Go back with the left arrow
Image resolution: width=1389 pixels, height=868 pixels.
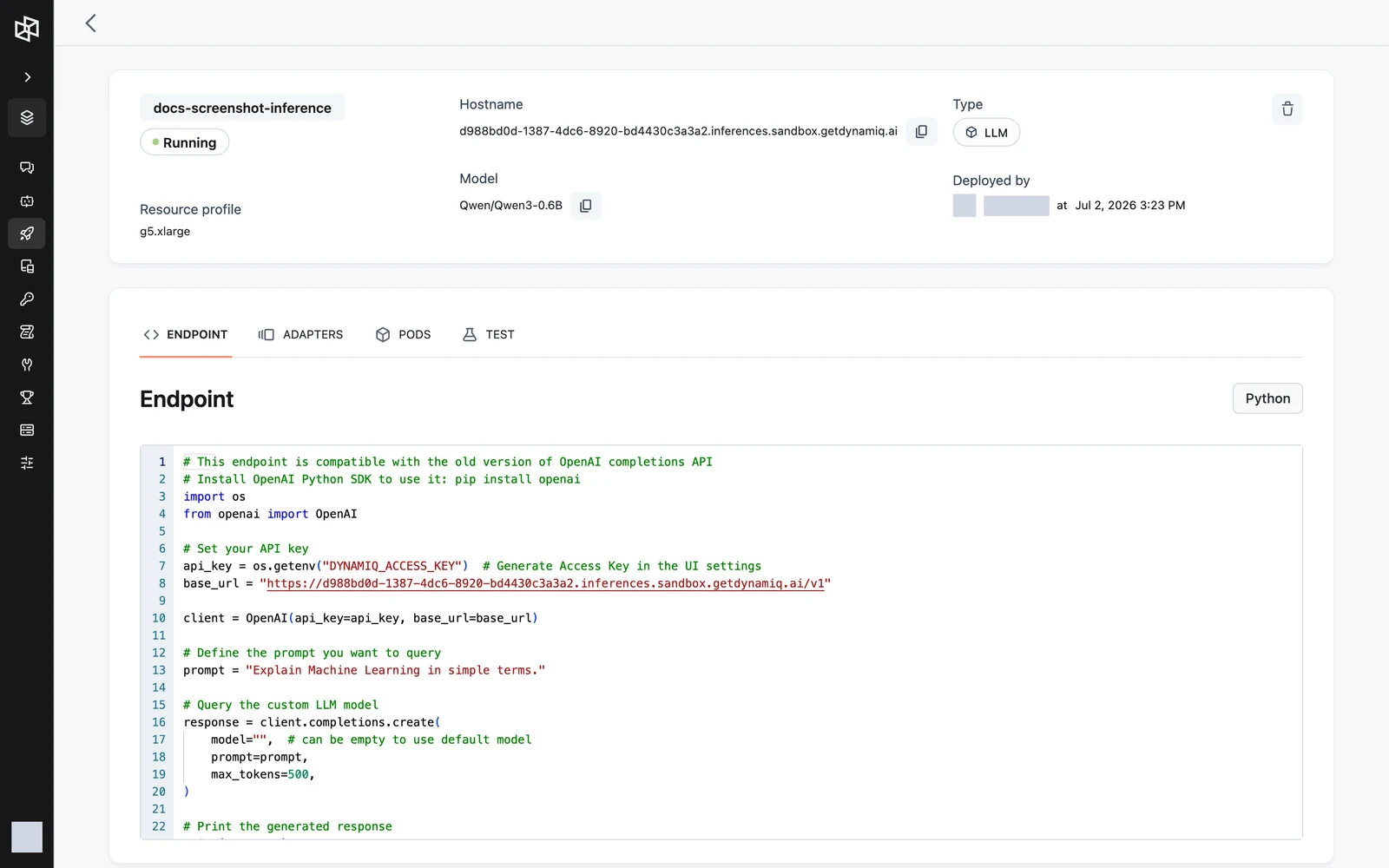tap(90, 23)
